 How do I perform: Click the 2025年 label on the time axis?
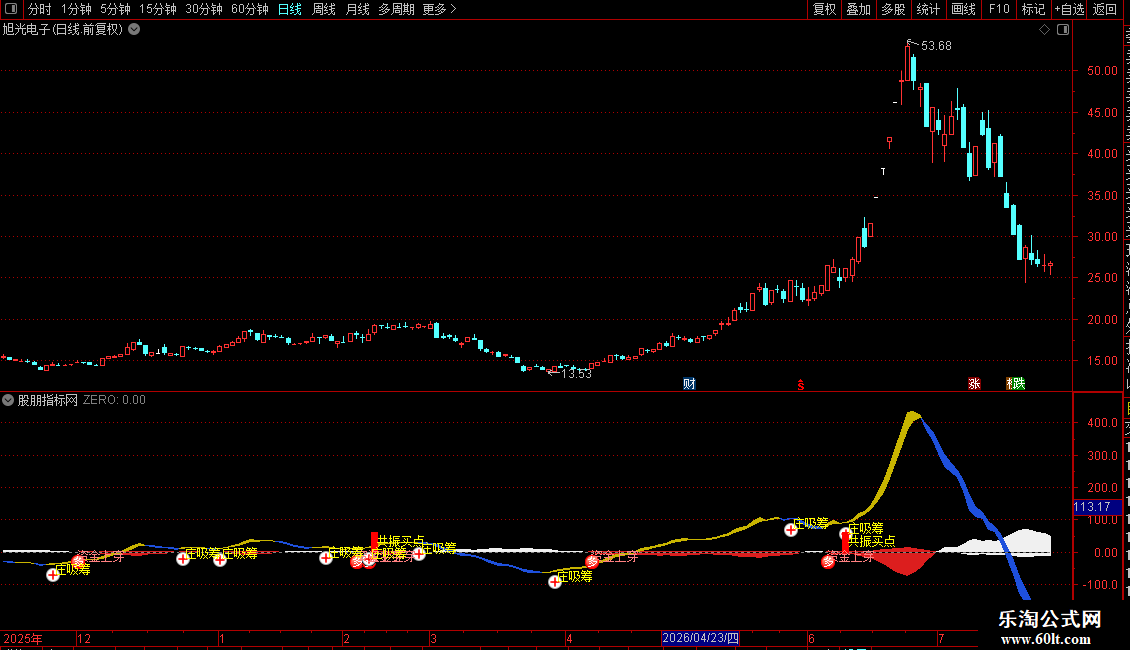[x=22, y=638]
